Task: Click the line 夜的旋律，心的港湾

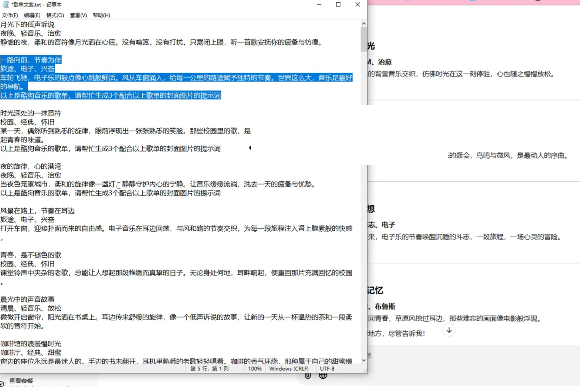Action: [31, 166]
